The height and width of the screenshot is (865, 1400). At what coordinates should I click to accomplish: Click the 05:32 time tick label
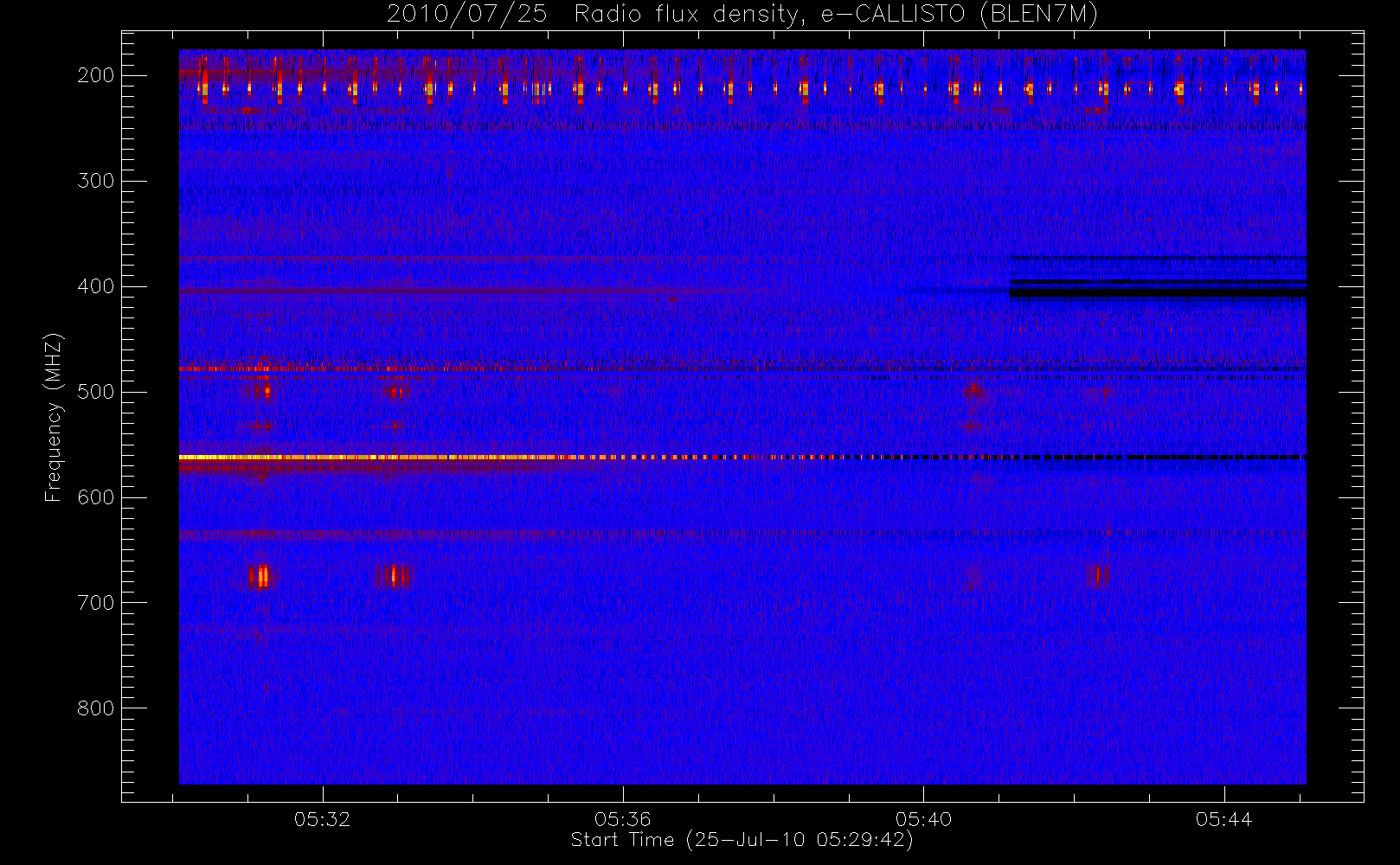tap(323, 819)
